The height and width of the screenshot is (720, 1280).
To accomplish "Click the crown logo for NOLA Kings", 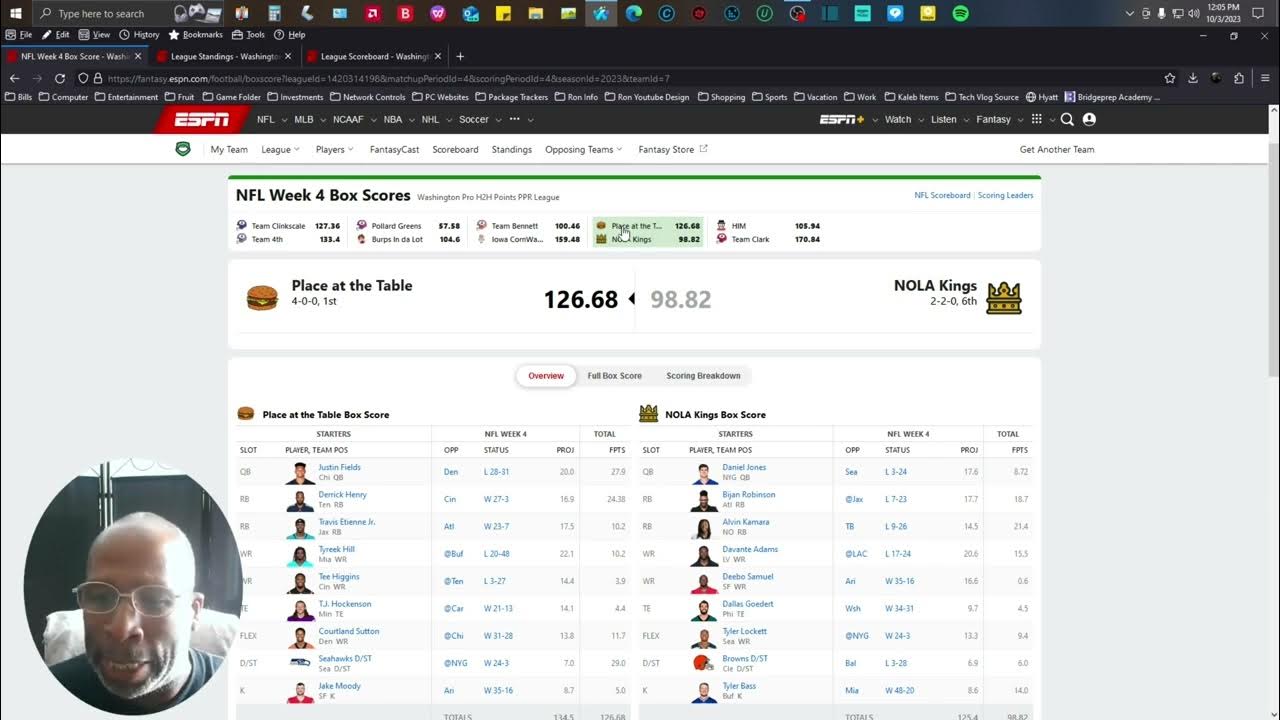I will tap(1004, 298).
